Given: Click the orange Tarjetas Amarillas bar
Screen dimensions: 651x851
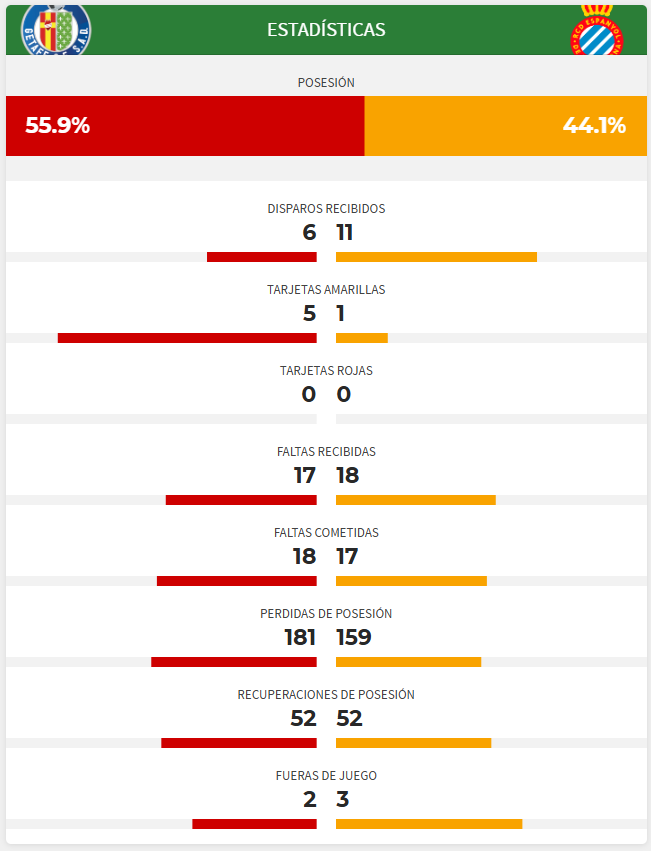Looking at the screenshot, I should 361,338.
